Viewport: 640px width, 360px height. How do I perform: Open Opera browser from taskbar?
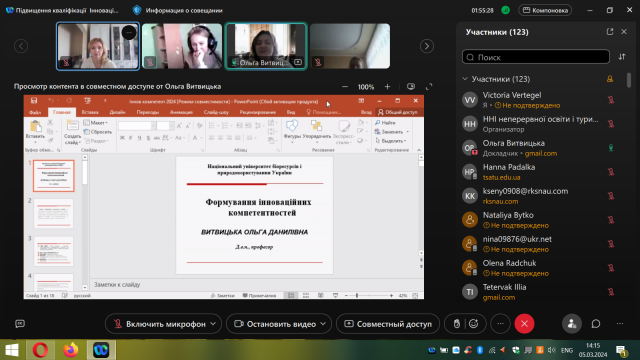click(x=40, y=350)
